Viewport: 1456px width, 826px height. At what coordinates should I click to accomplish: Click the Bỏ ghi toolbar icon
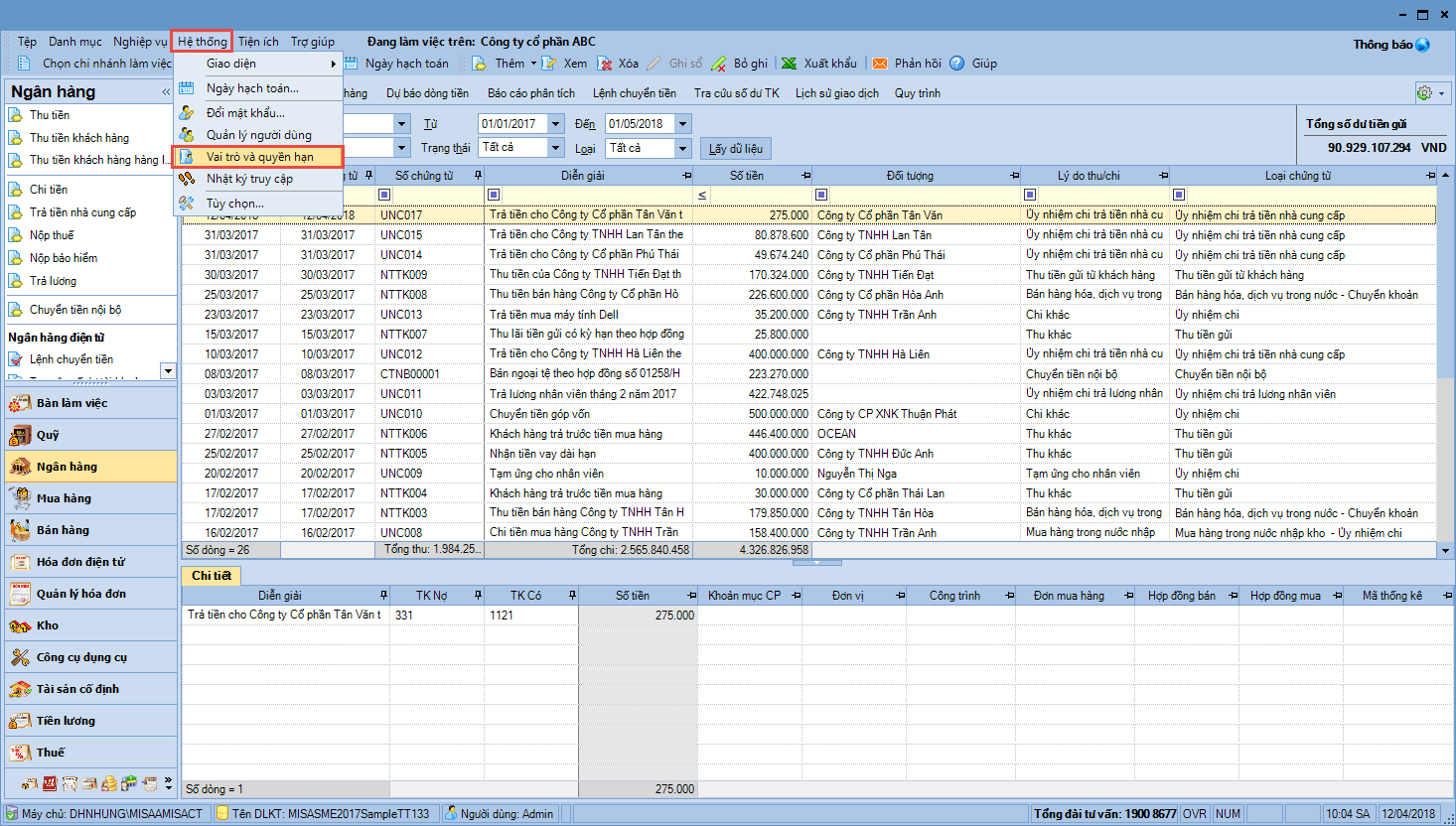(x=719, y=64)
